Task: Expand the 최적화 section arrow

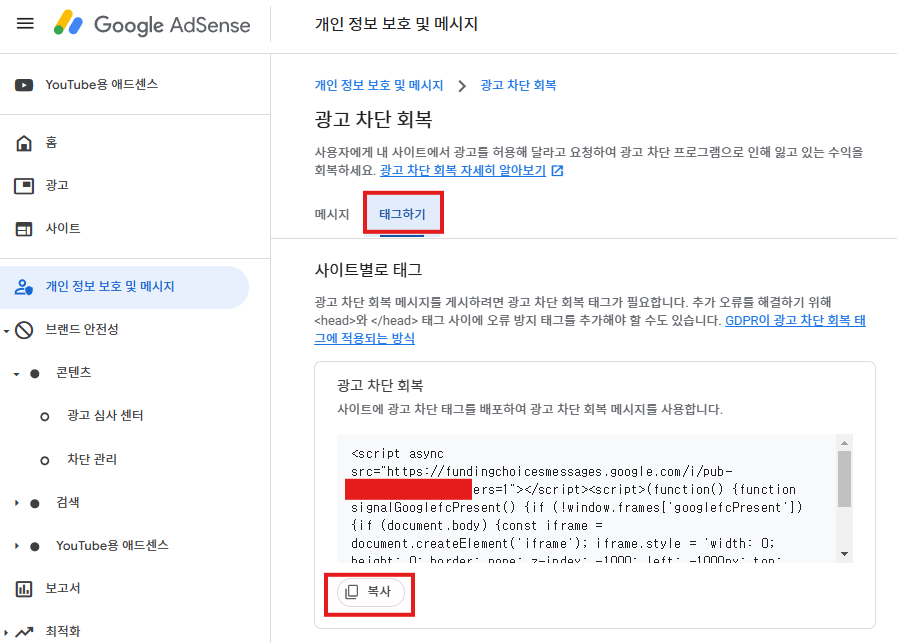Action: coord(6,633)
